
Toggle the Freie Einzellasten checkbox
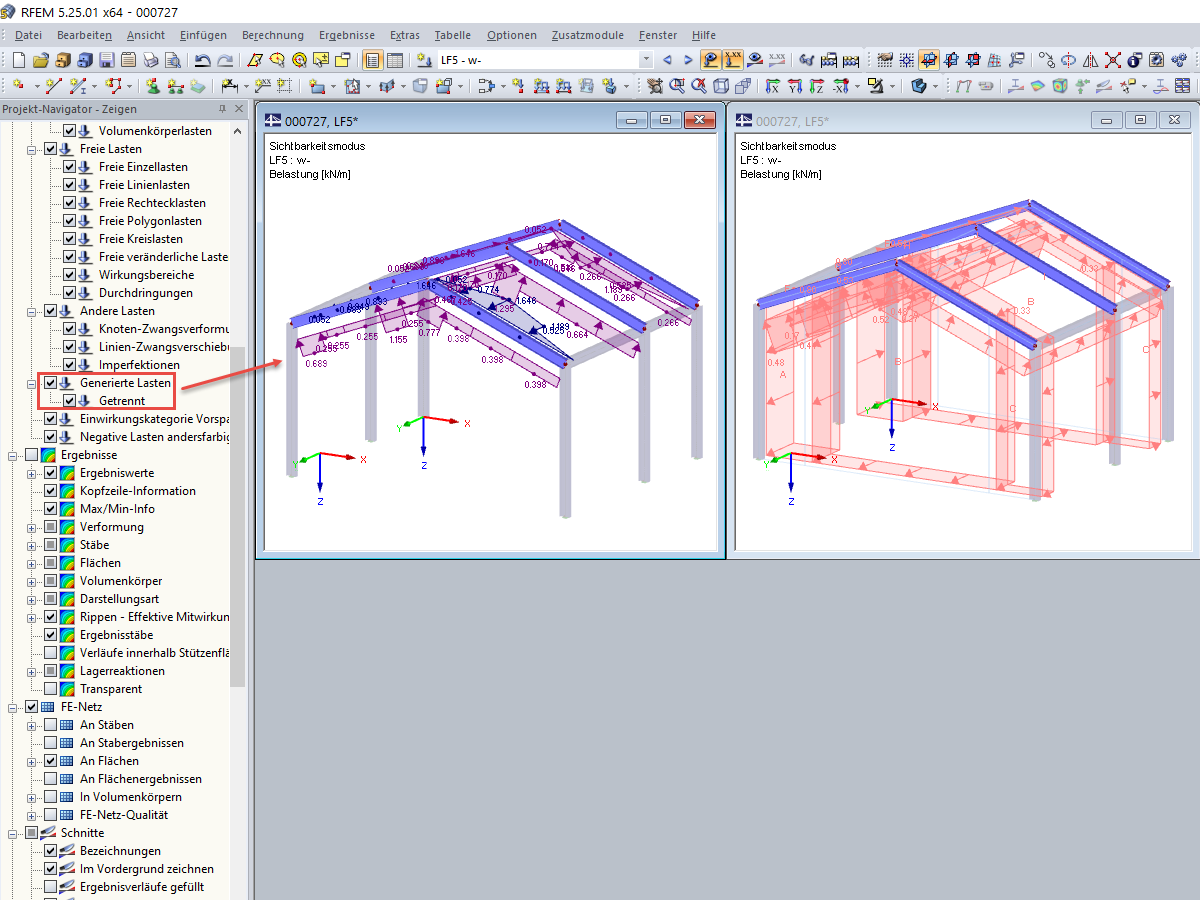(x=70, y=167)
